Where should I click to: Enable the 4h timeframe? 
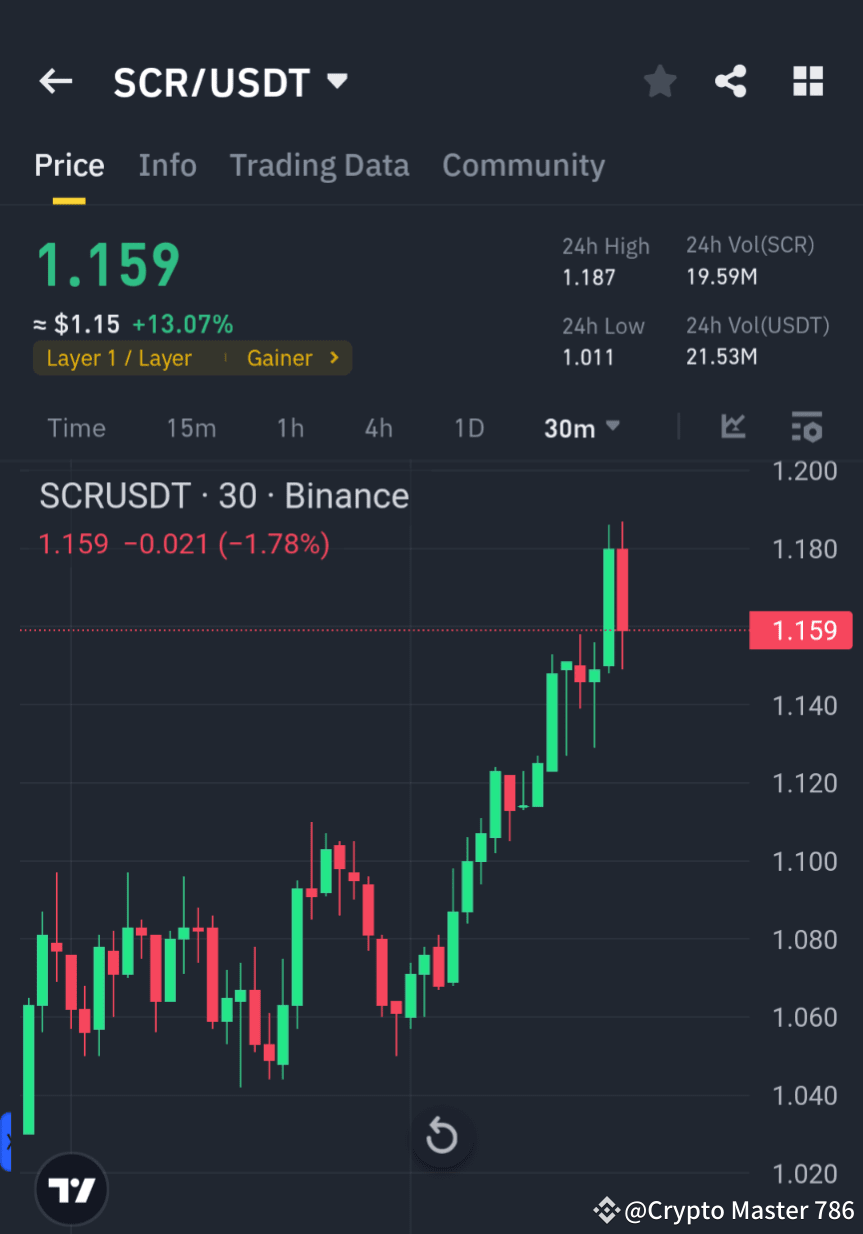click(378, 427)
